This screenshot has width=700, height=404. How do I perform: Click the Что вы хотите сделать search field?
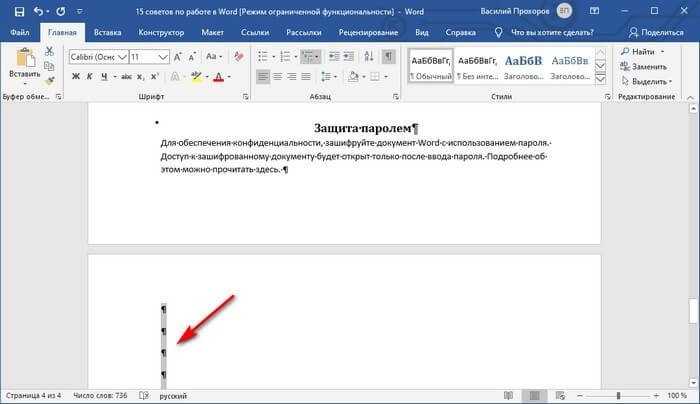coord(552,33)
